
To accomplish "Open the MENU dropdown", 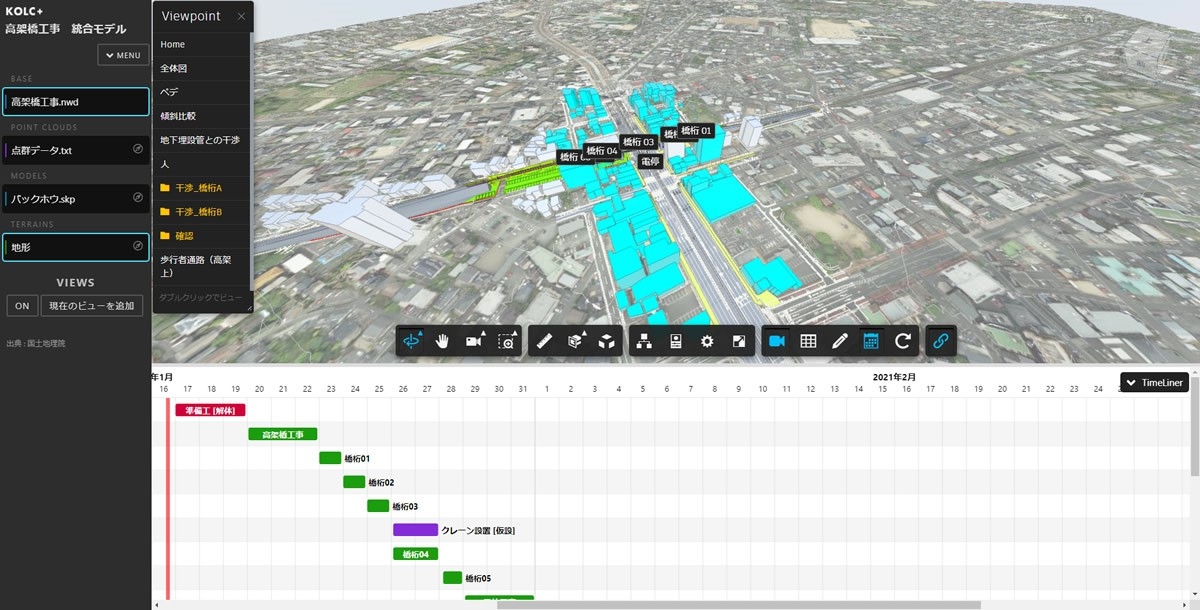I will [123, 56].
